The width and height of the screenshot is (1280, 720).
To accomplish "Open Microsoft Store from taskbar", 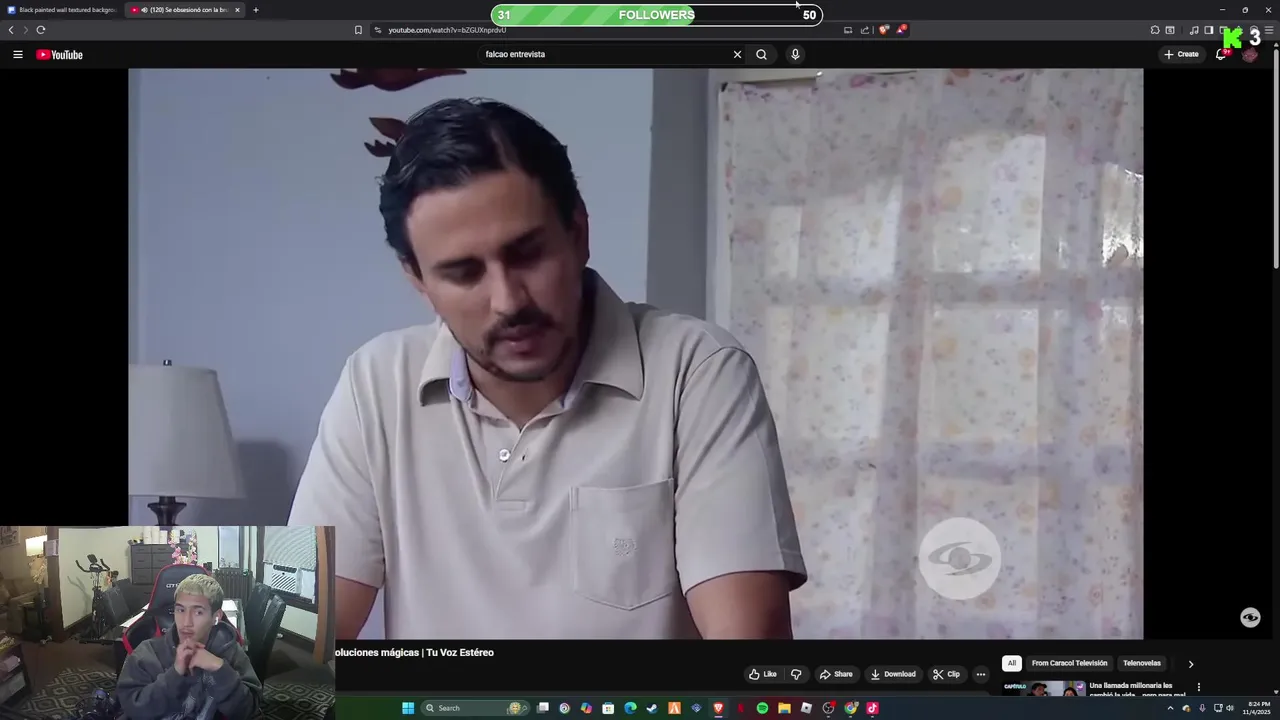I will coord(608,708).
